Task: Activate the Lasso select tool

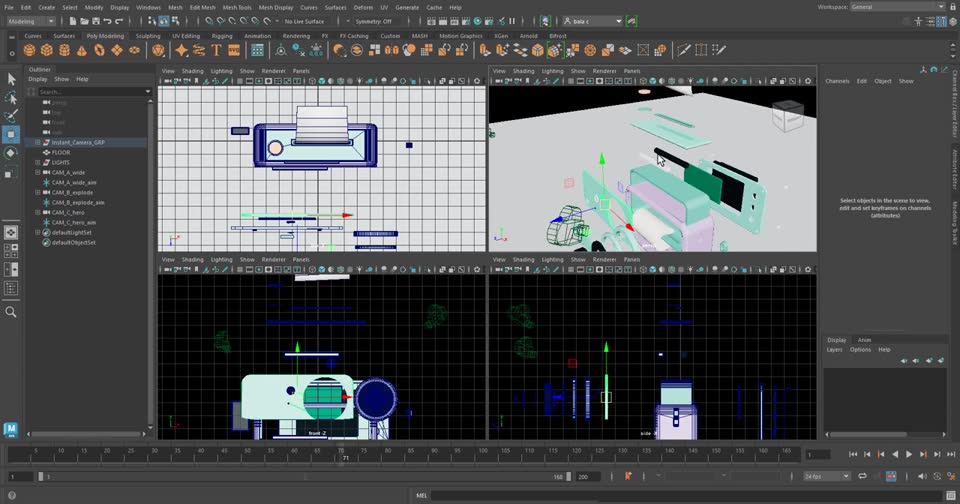Action: pos(11,97)
